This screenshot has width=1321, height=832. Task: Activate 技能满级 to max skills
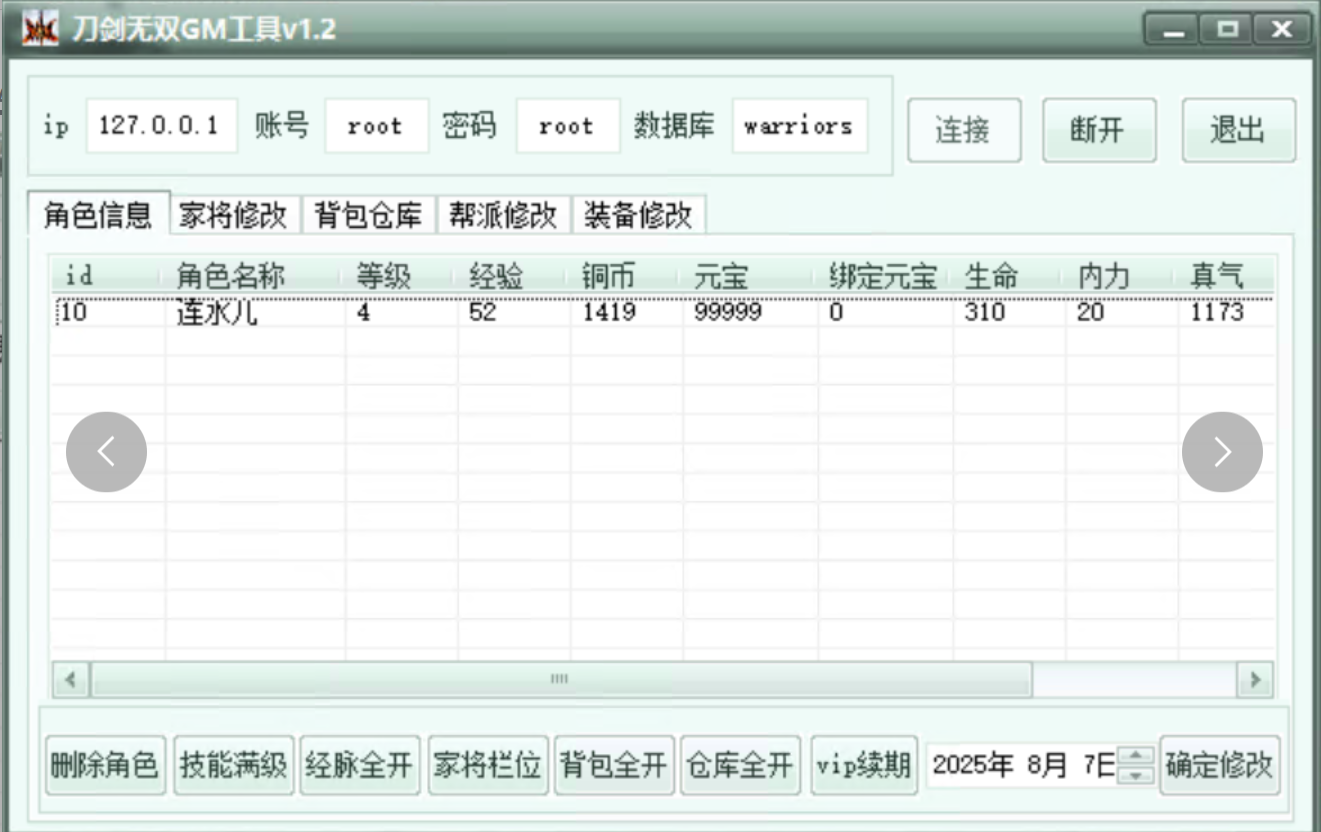(233, 764)
